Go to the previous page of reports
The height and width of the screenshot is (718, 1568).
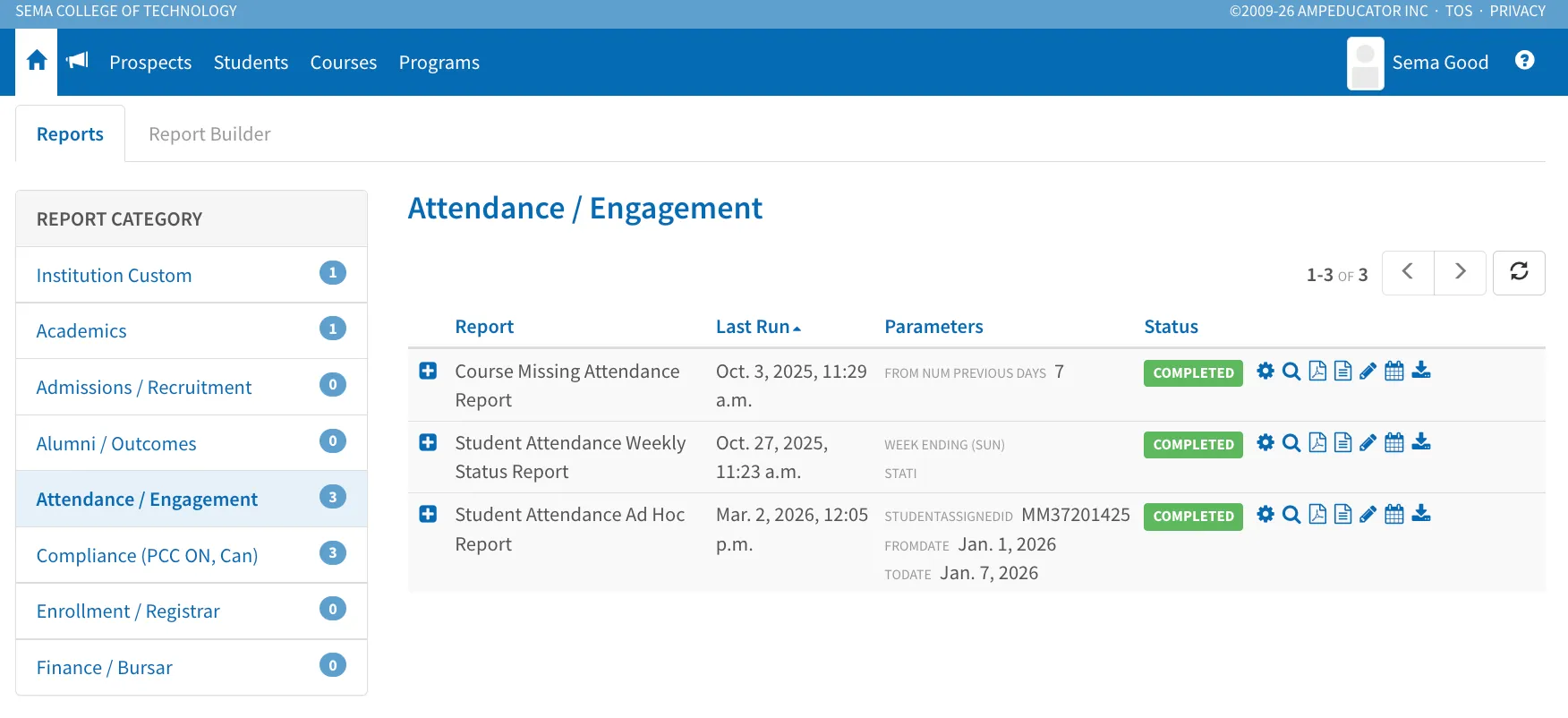coord(1408,272)
